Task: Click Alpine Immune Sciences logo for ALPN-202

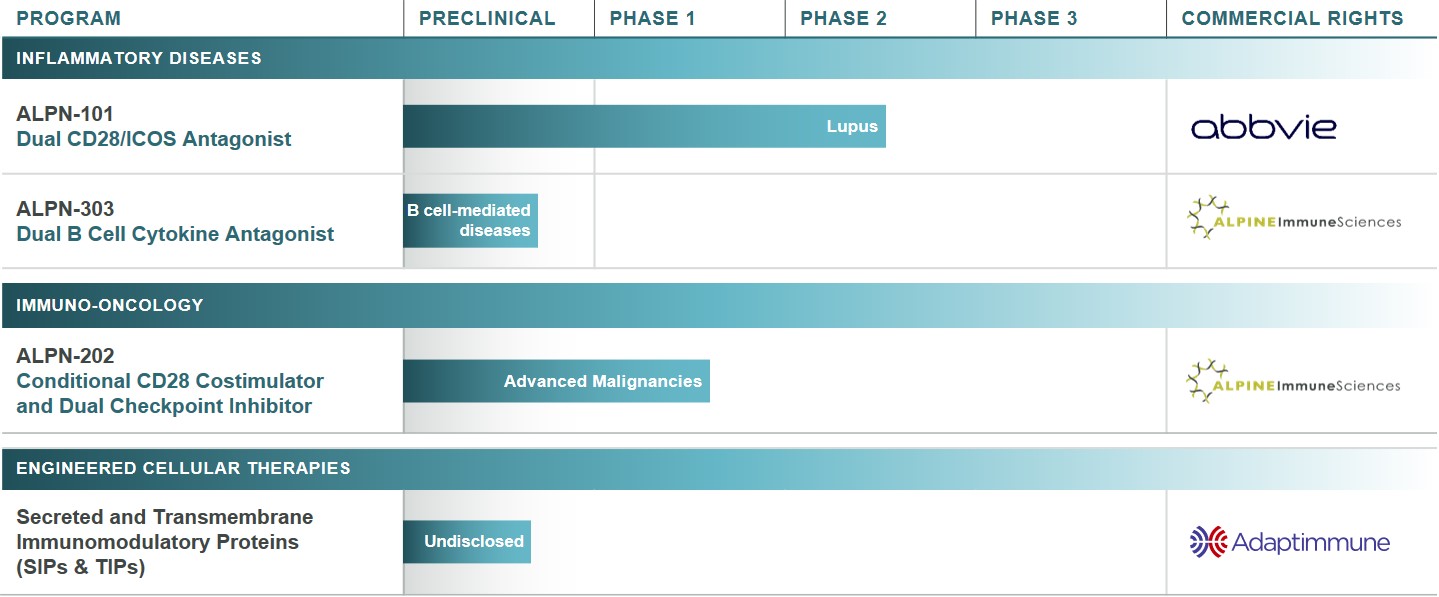Action: click(1294, 383)
